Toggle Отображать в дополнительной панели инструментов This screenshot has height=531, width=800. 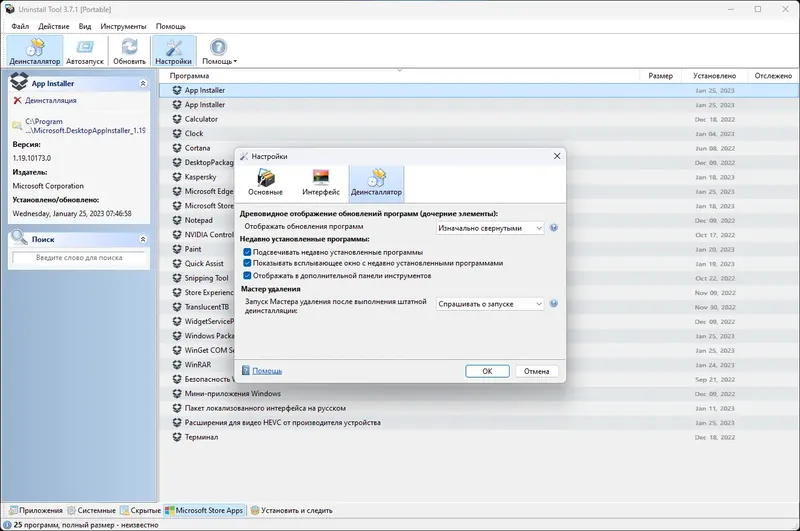click(247, 275)
